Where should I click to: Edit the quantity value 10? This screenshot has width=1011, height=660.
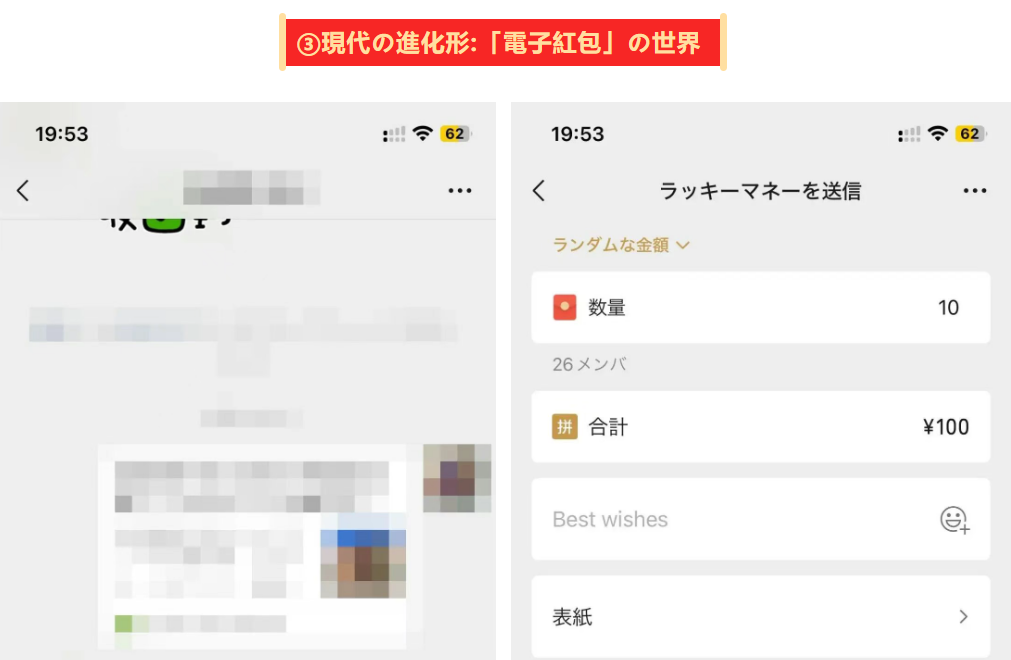[948, 307]
